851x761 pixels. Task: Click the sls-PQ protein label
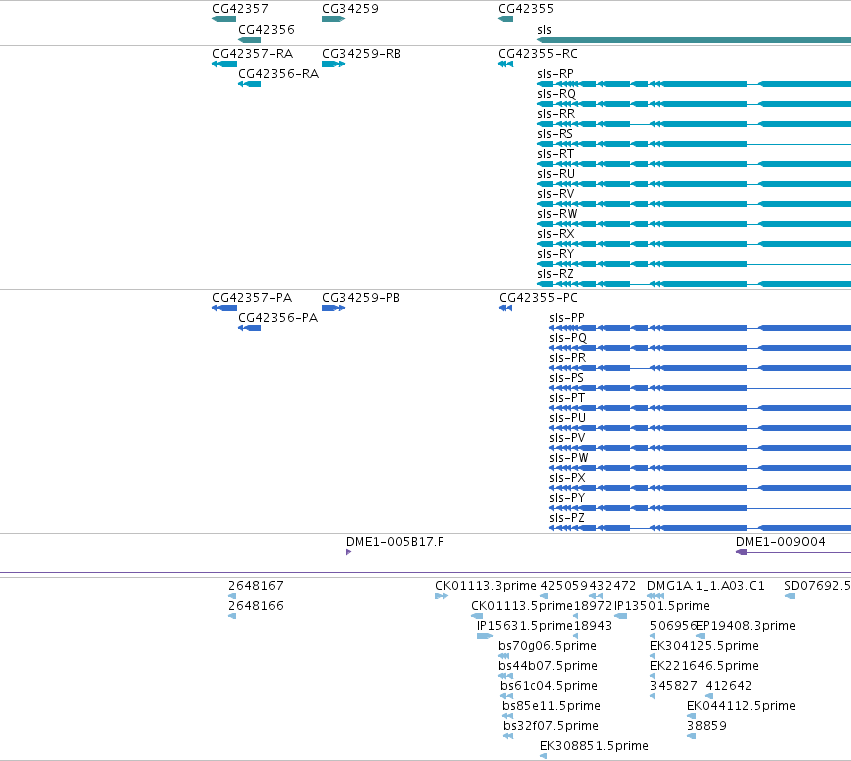click(x=568, y=338)
